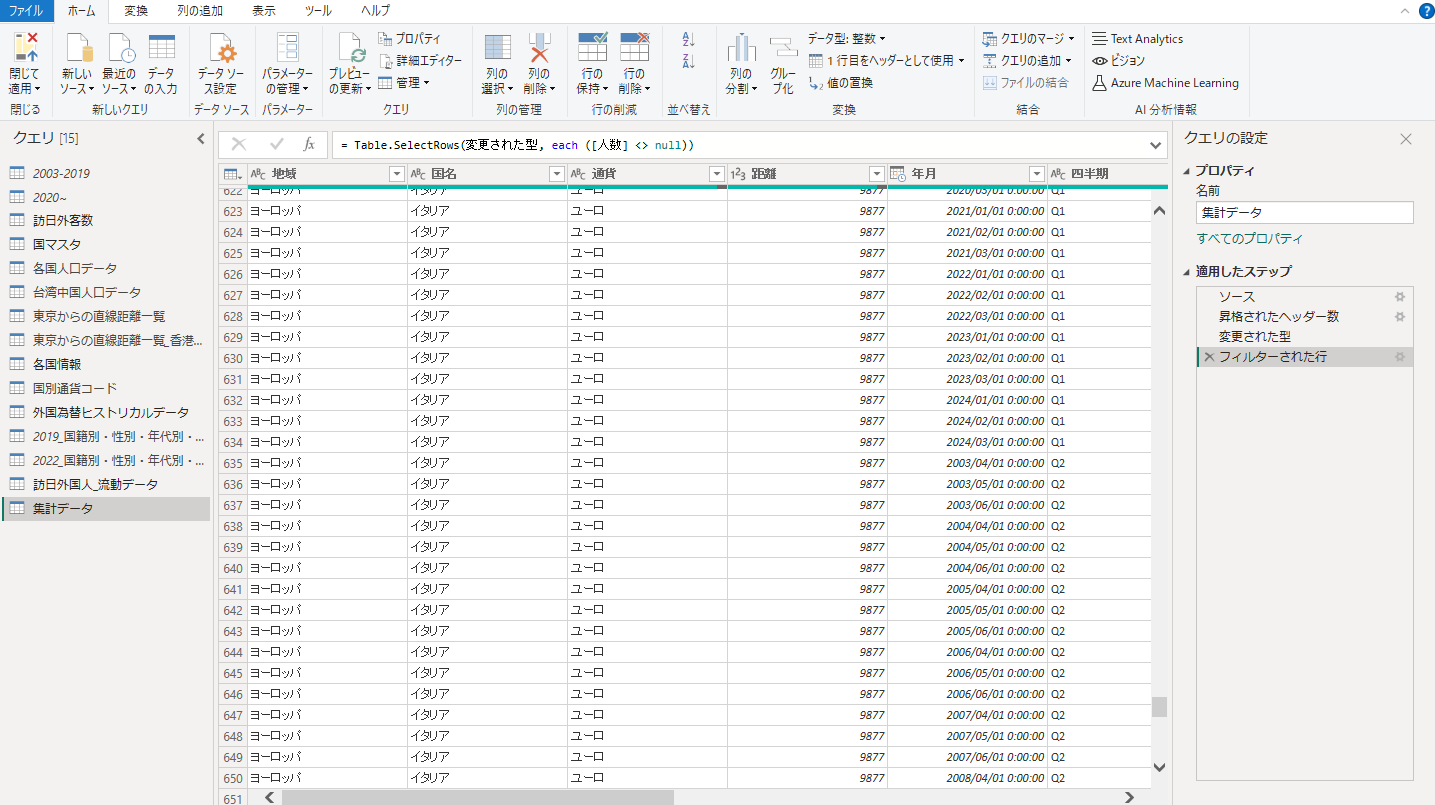1435x805 pixels.
Task: Open the ファイル tab
Action: [26, 11]
